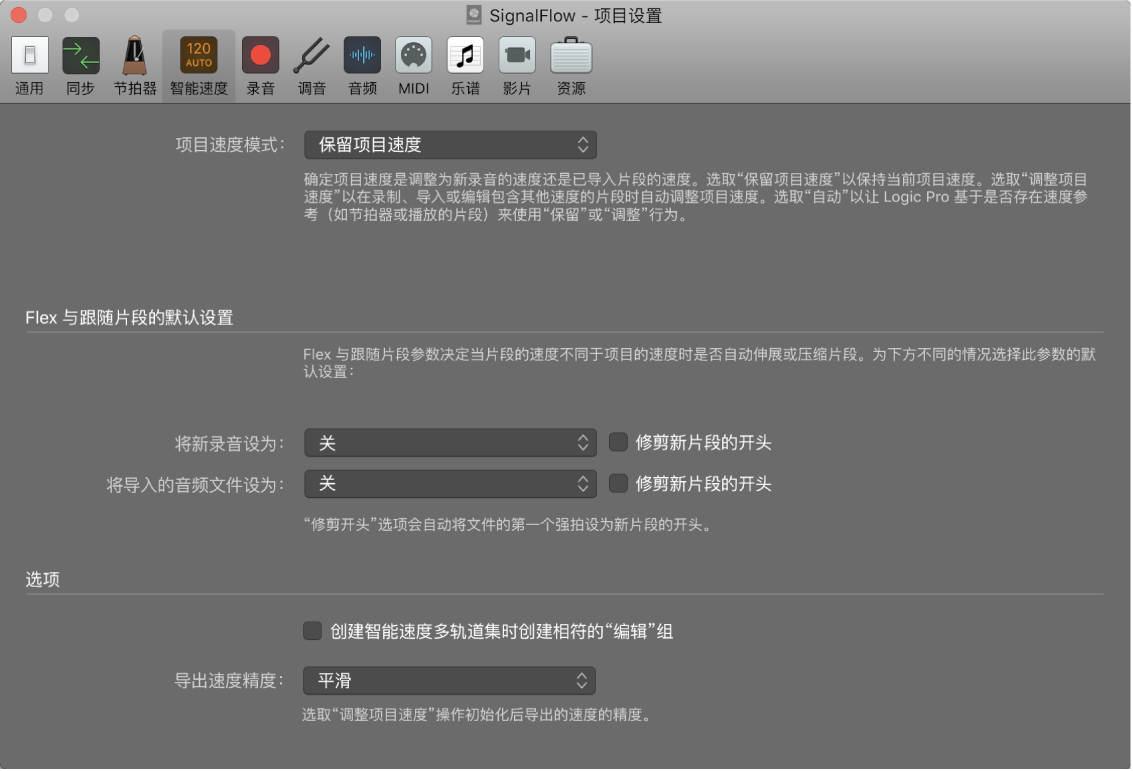Open the 调音 tuning settings icon
Viewport: 1133px width, 771px height.
coord(312,62)
